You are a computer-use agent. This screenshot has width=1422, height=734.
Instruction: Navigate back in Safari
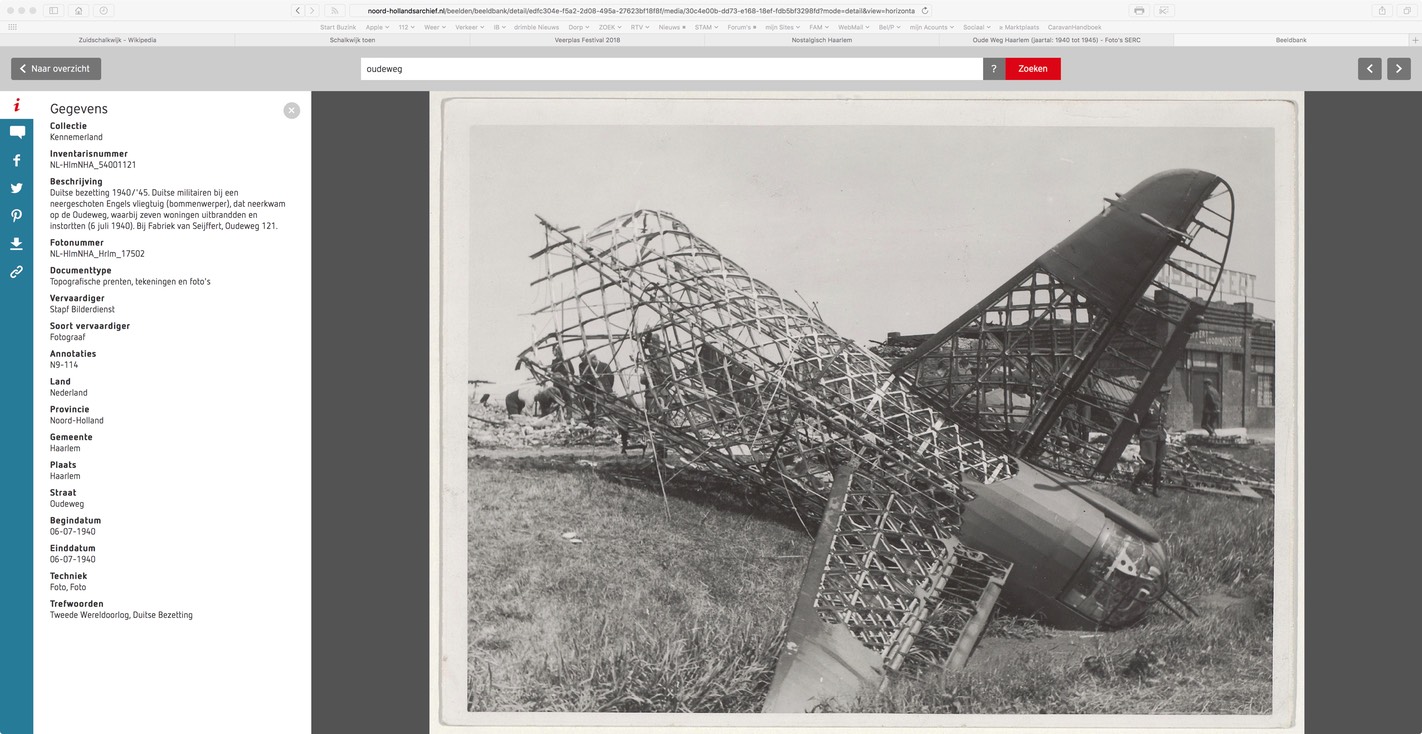pos(297,10)
